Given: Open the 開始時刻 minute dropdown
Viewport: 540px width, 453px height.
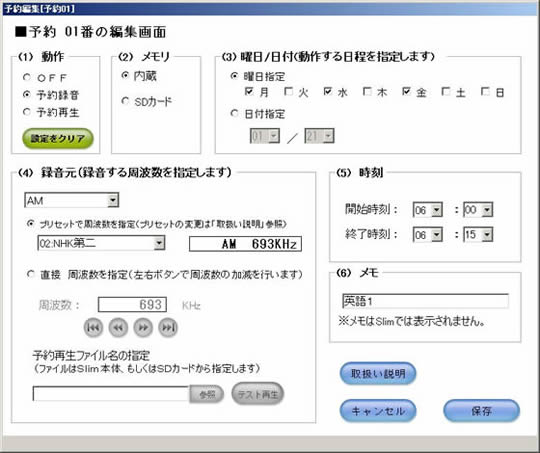Looking at the screenshot, I should click(x=478, y=210).
